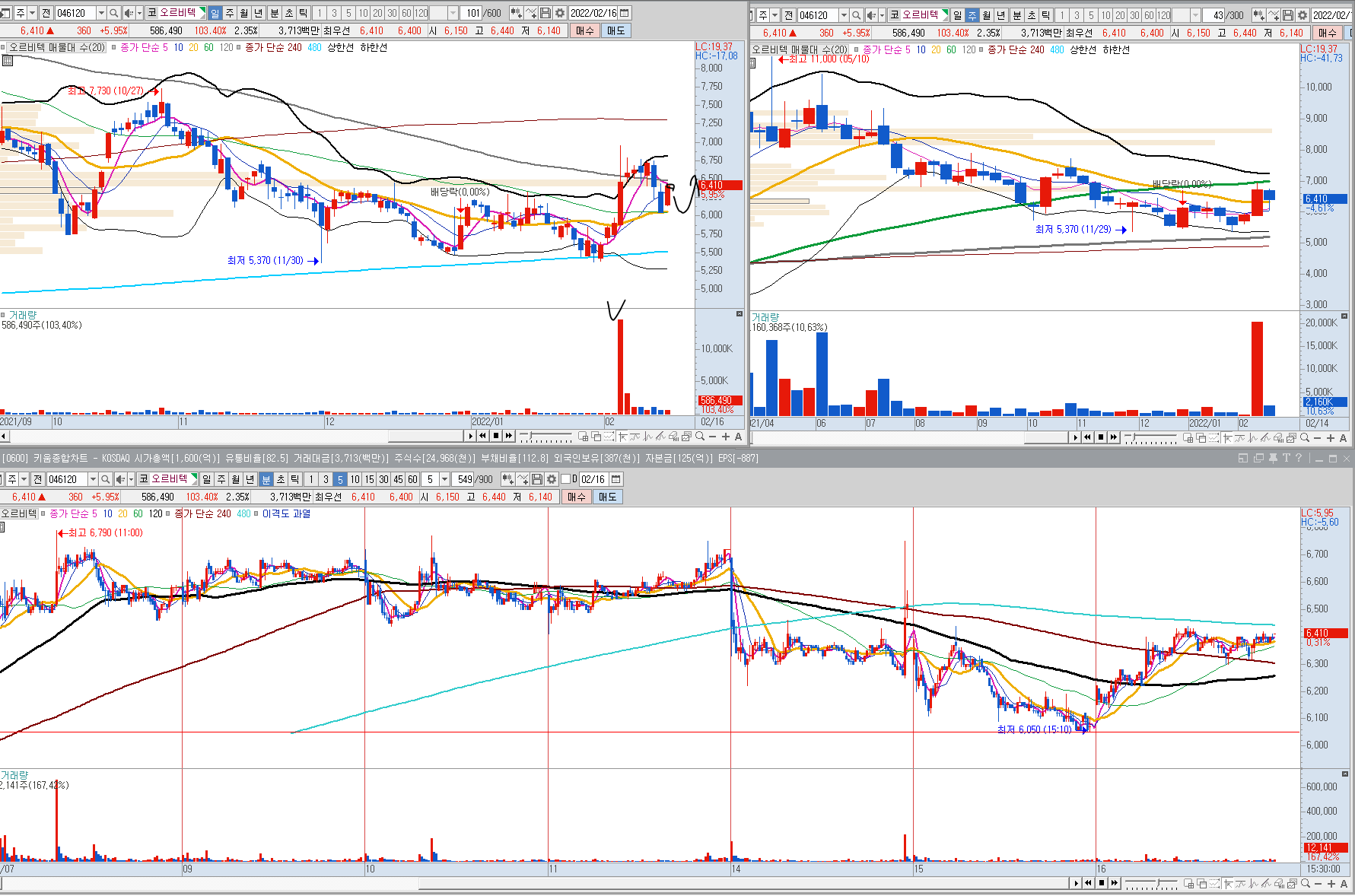Screen dimensions: 1355x896
Task: Click 매수 buy button in bottom chart
Action: pos(576,497)
